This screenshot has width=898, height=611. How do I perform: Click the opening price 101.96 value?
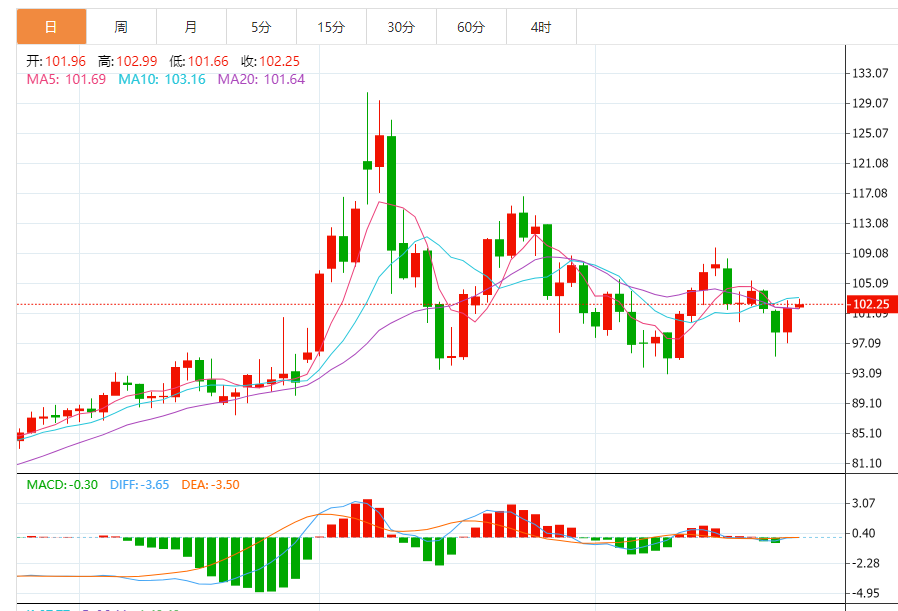65,61
